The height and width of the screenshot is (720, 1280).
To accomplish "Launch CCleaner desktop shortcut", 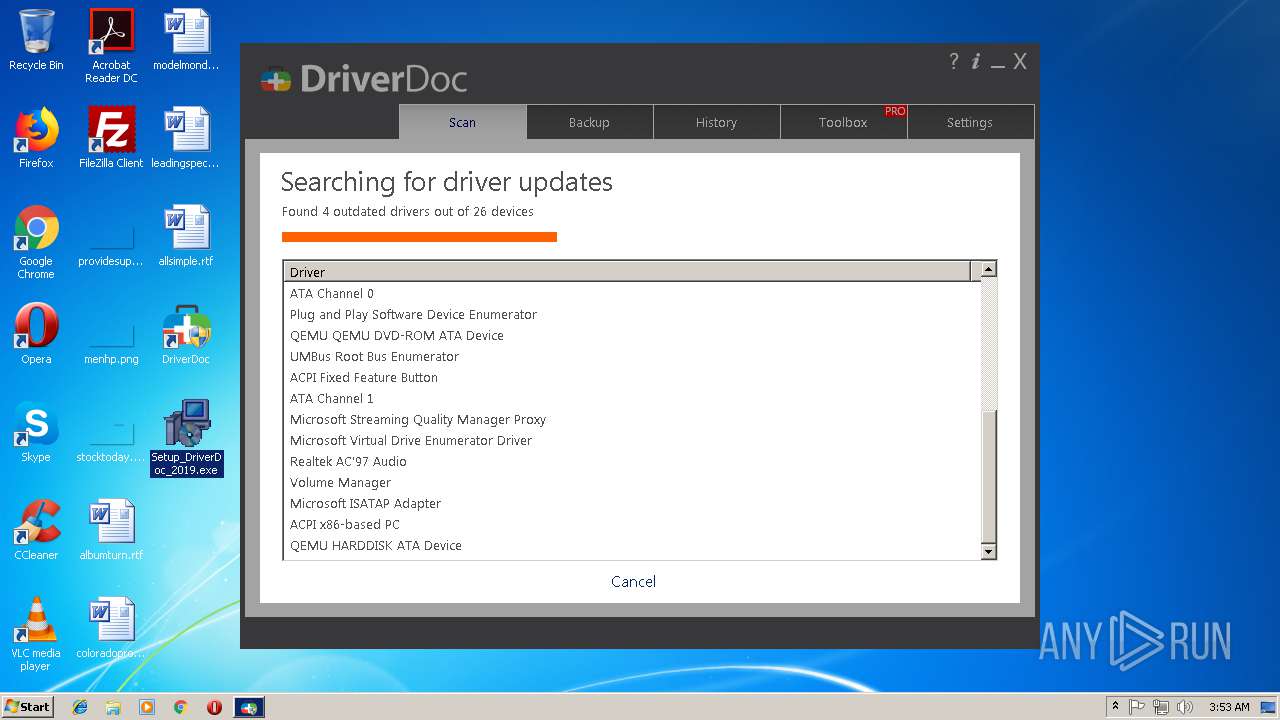I will 36,530.
